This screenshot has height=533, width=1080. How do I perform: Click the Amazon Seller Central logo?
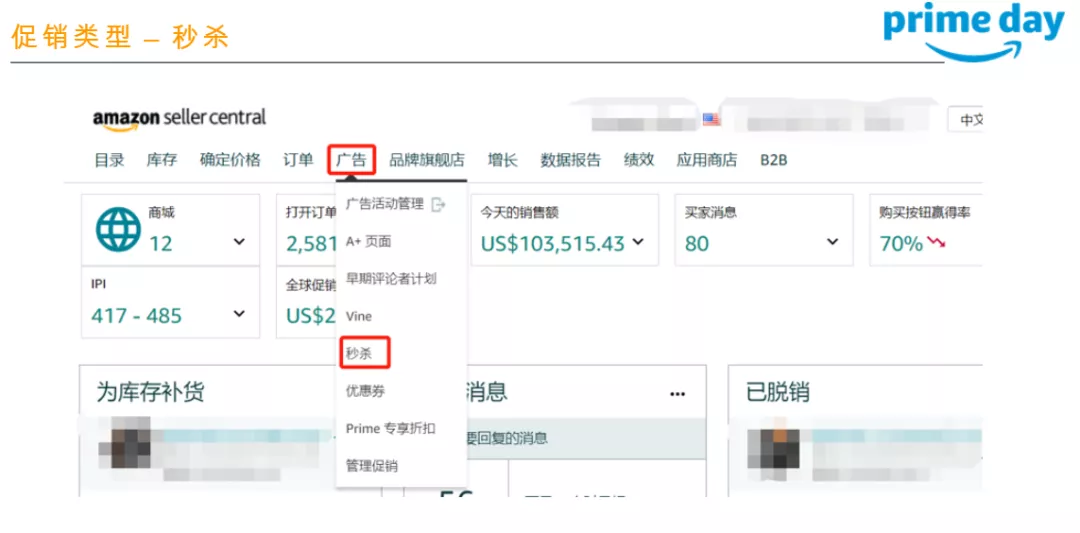[x=179, y=118]
